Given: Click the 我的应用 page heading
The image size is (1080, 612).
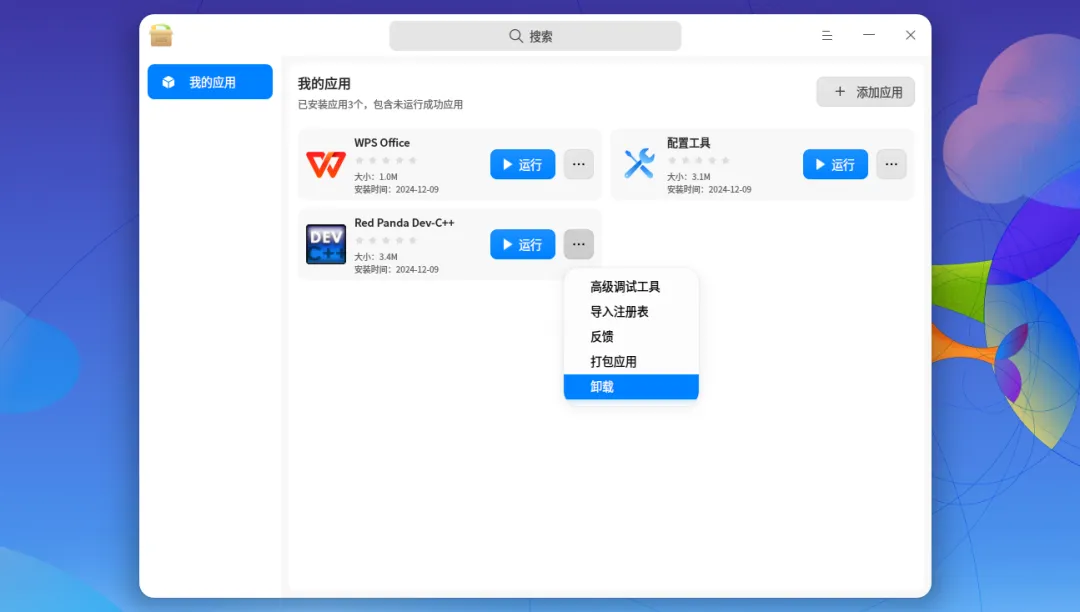Looking at the screenshot, I should coord(324,84).
